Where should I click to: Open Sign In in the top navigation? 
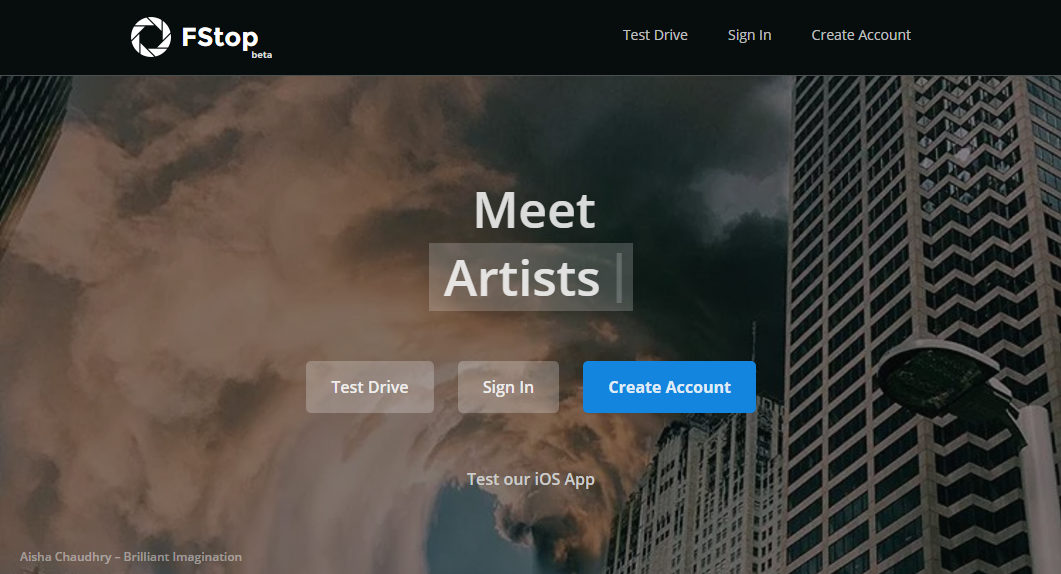pos(749,35)
